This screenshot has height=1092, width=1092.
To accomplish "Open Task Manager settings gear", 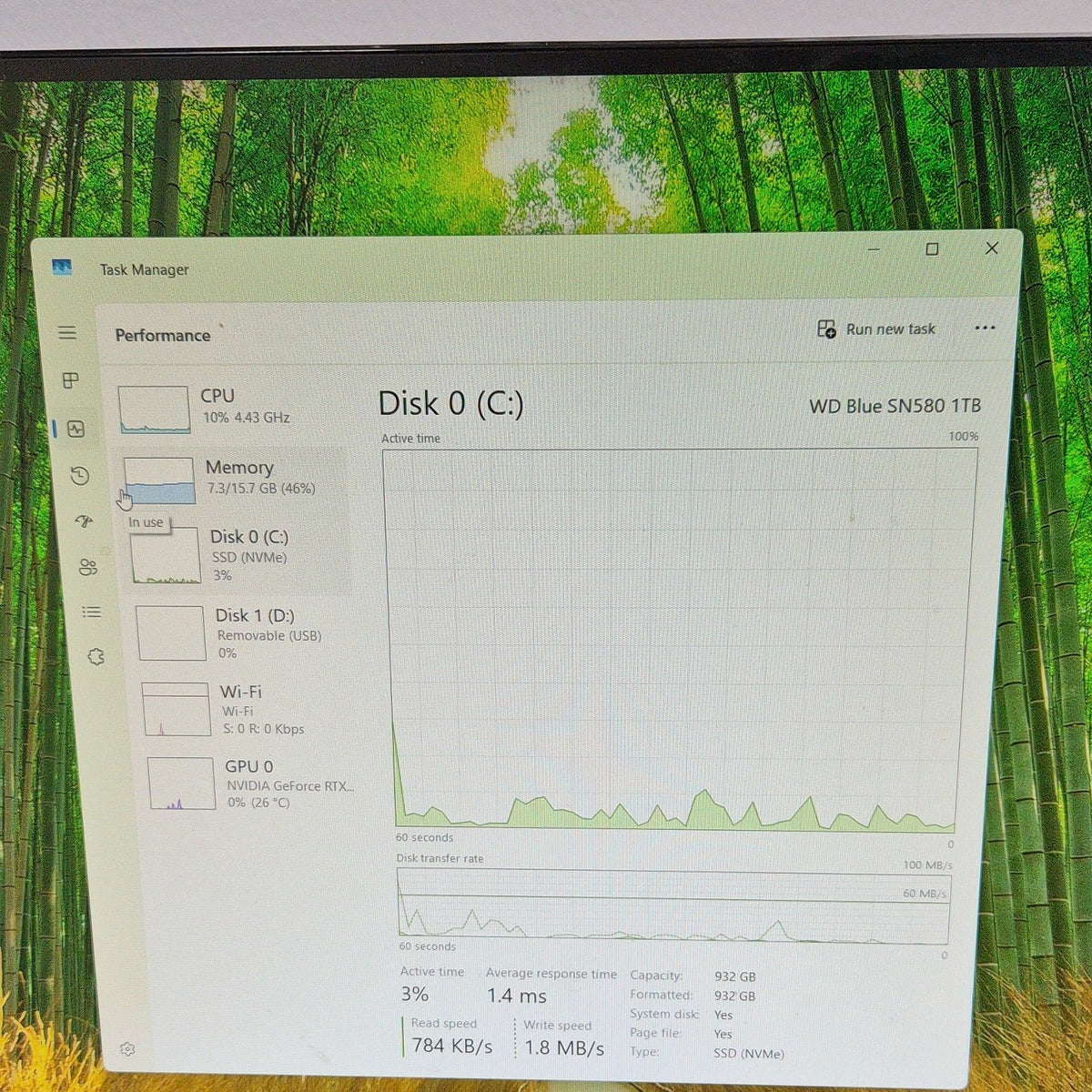I will (x=127, y=1049).
